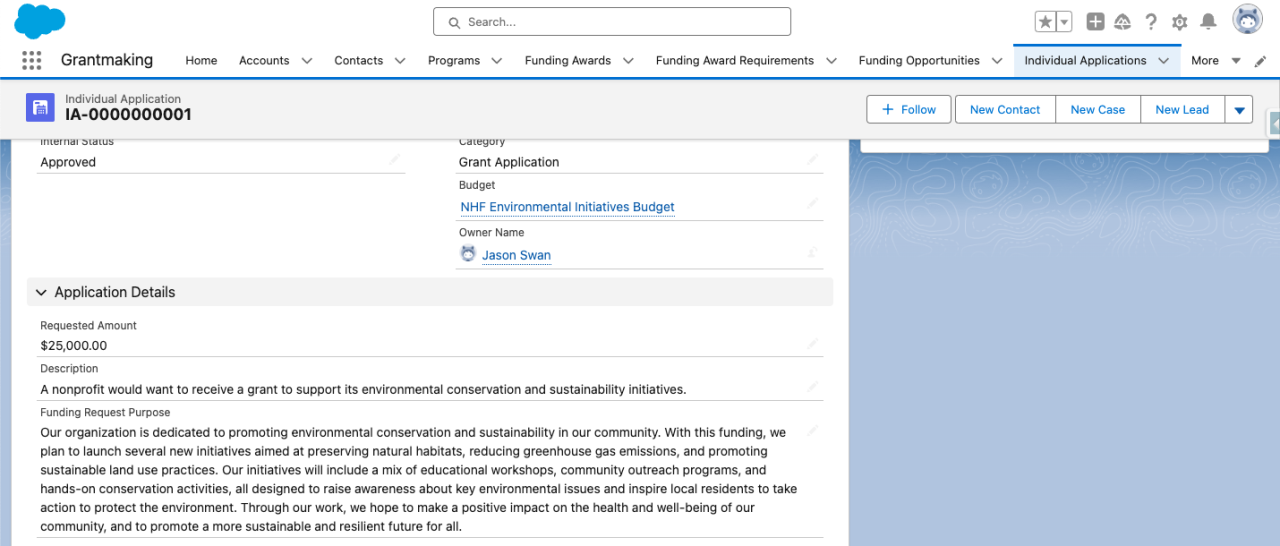Open the Contacts tab
Image resolution: width=1280 pixels, height=546 pixels.
click(359, 61)
